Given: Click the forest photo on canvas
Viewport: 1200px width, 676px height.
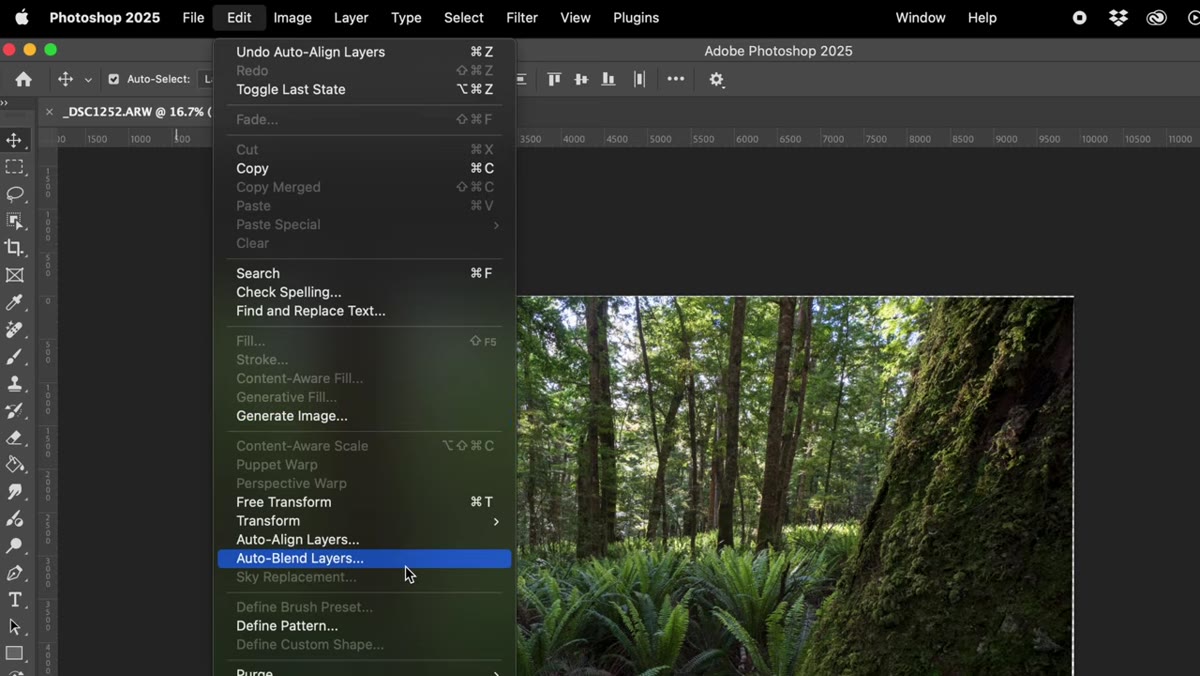Looking at the screenshot, I should 795,485.
